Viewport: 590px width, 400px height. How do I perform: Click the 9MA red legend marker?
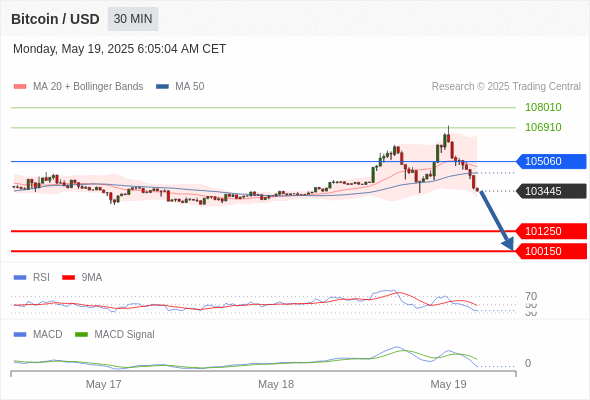pyautogui.click(x=68, y=278)
